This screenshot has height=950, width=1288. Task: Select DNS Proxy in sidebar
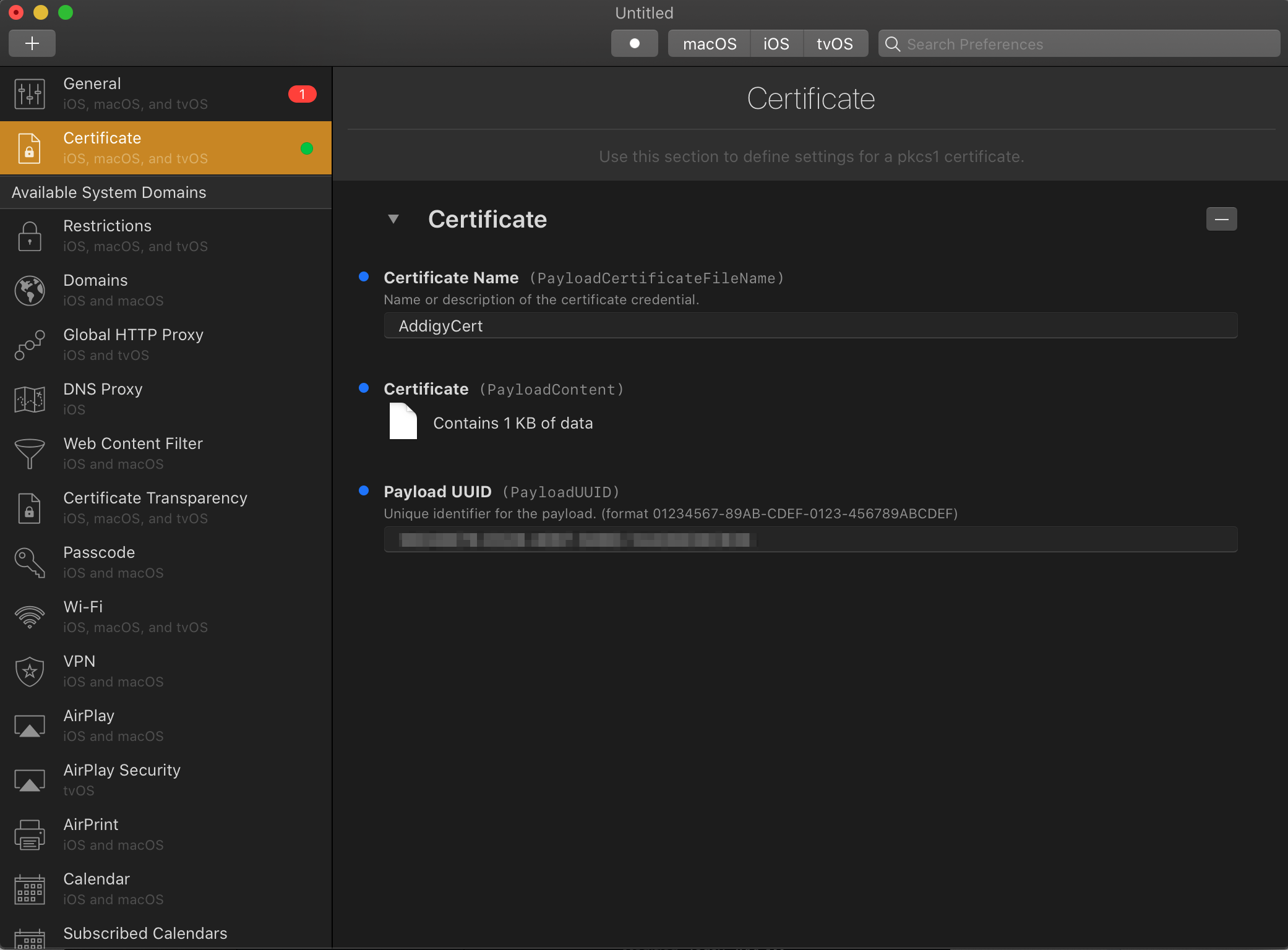(x=166, y=400)
